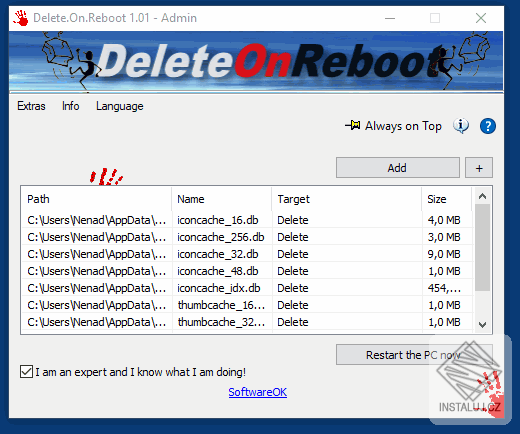Sort by the Path column header
Screen dimensions: 520x434
[x=96, y=199]
